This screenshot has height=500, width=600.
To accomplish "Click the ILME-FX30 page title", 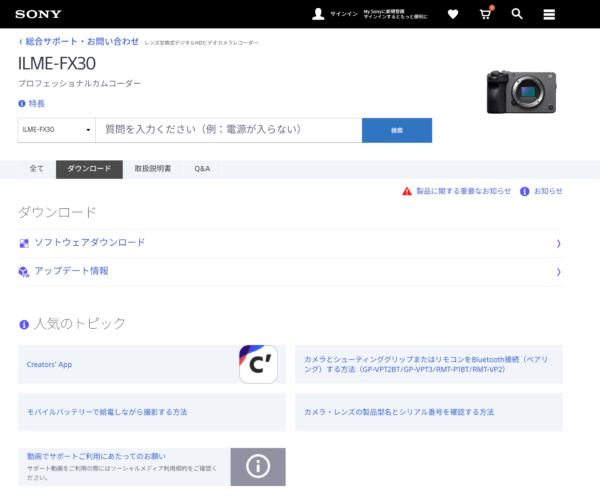I will pyautogui.click(x=57, y=64).
